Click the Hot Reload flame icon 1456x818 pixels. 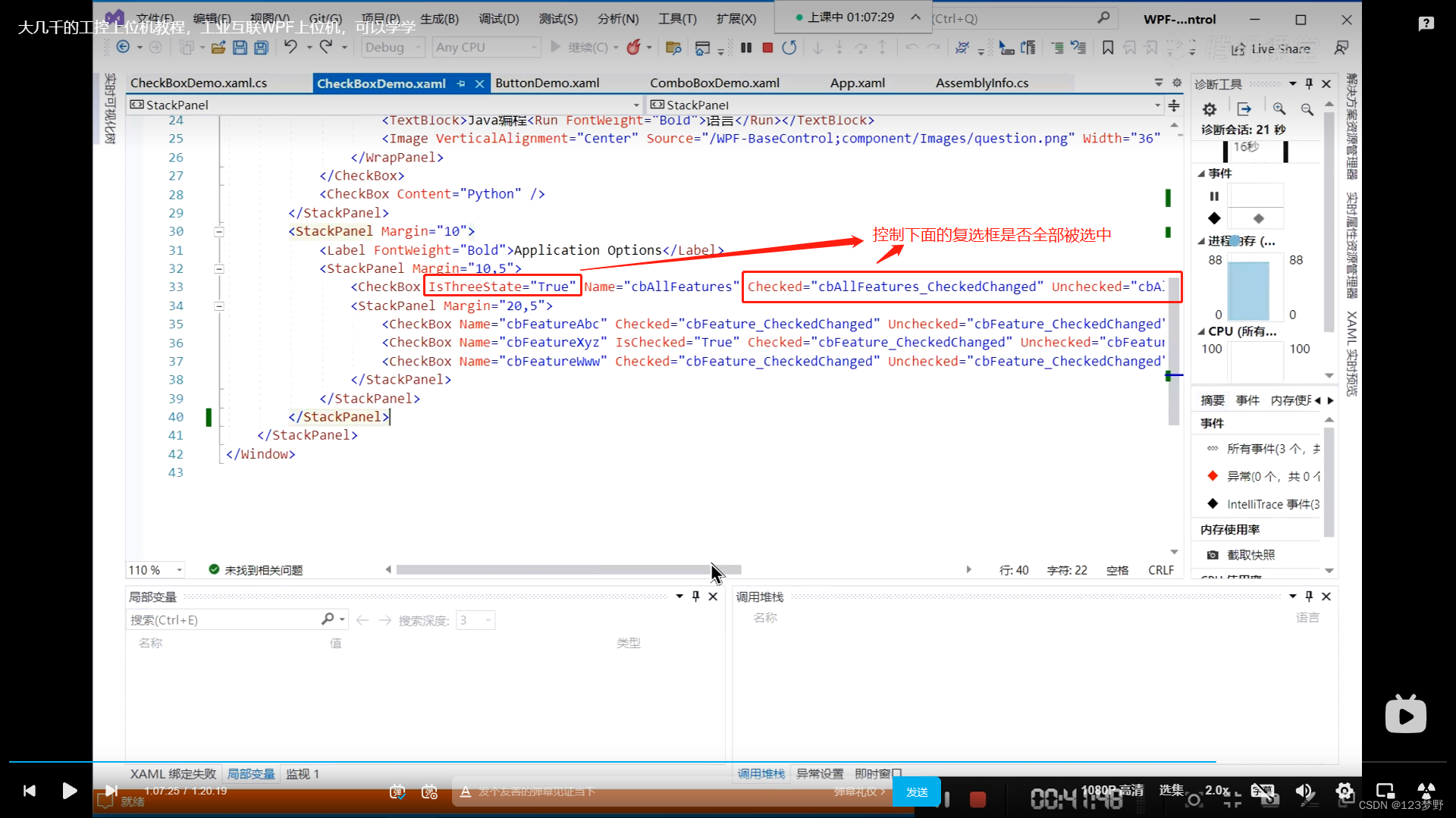pyautogui.click(x=634, y=48)
